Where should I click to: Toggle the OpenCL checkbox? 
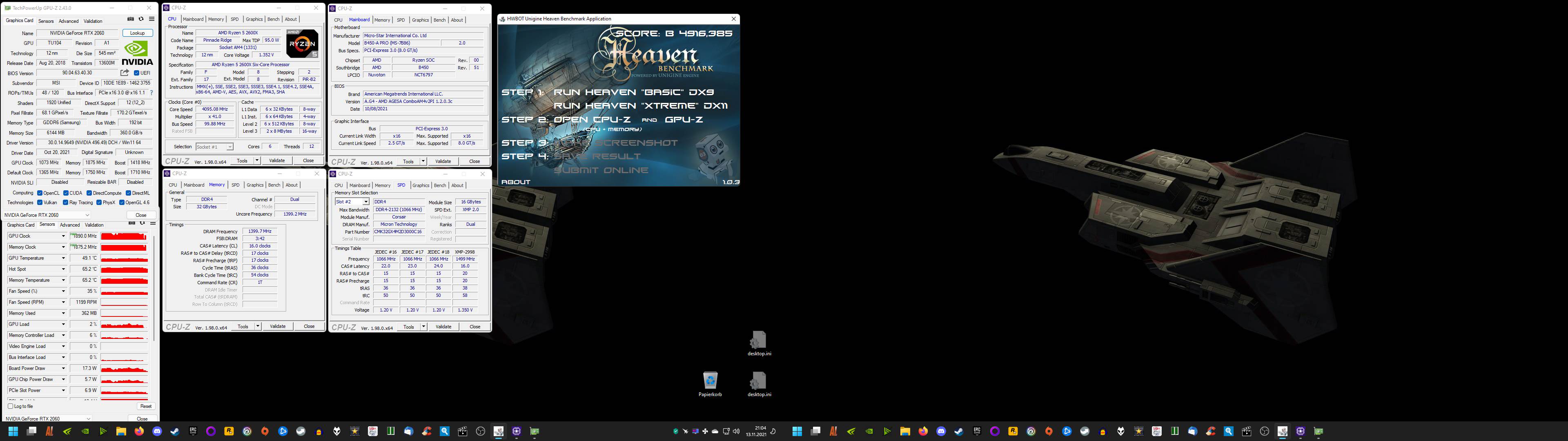click(40, 193)
